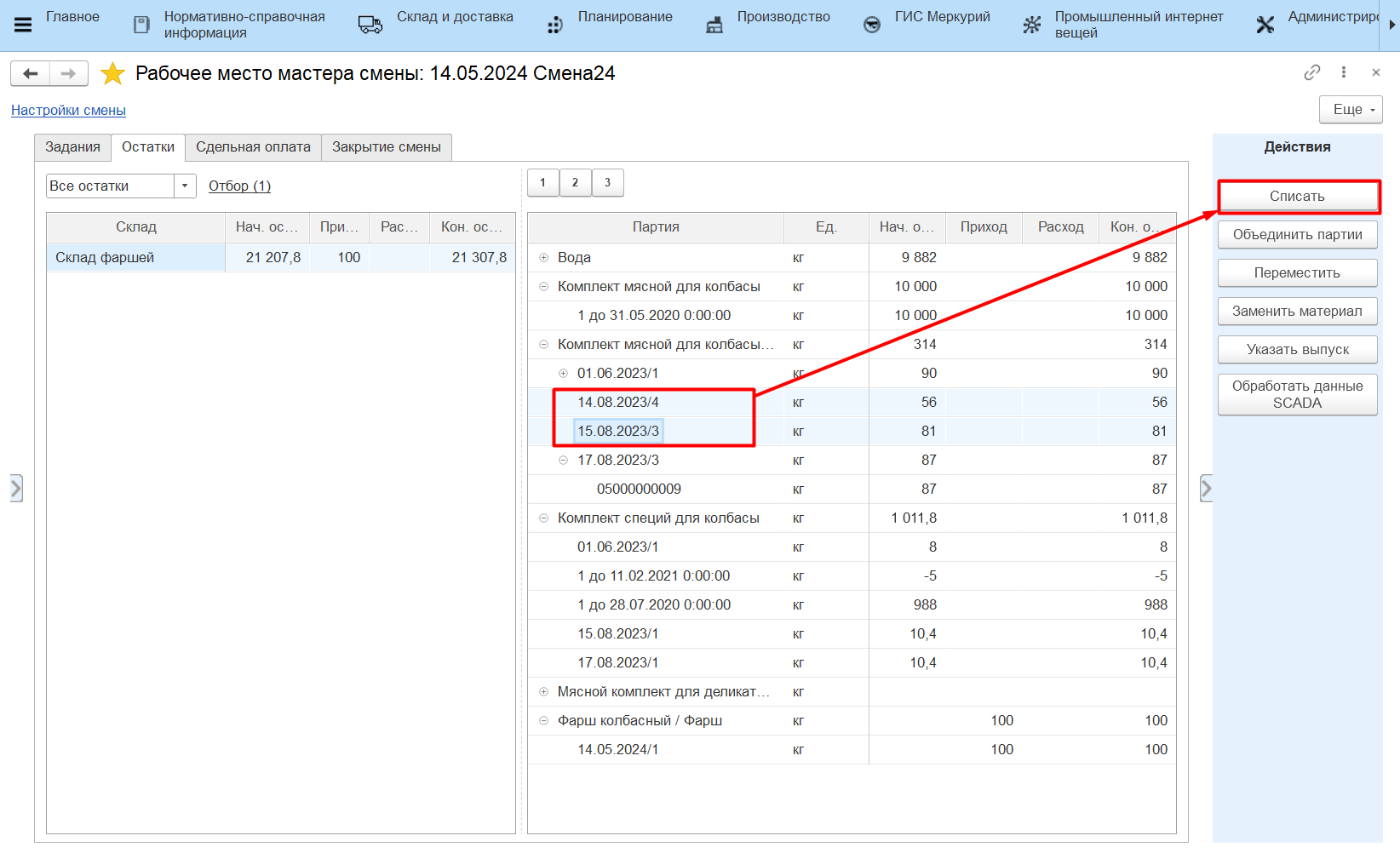The width and height of the screenshot is (1400, 853).
Task: Copy link using the chain icon
Action: pyautogui.click(x=1311, y=72)
